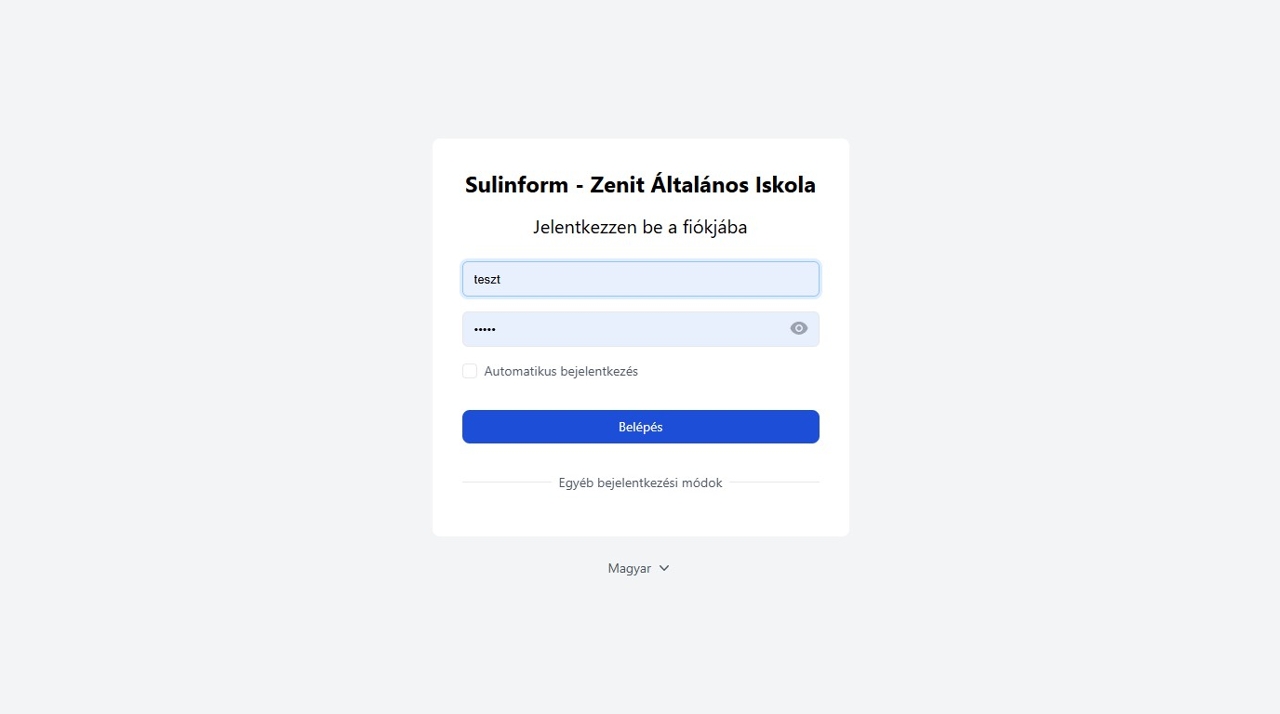Click the Automatikus bejelentkezés label text
This screenshot has width=1280, height=714.
click(x=560, y=371)
